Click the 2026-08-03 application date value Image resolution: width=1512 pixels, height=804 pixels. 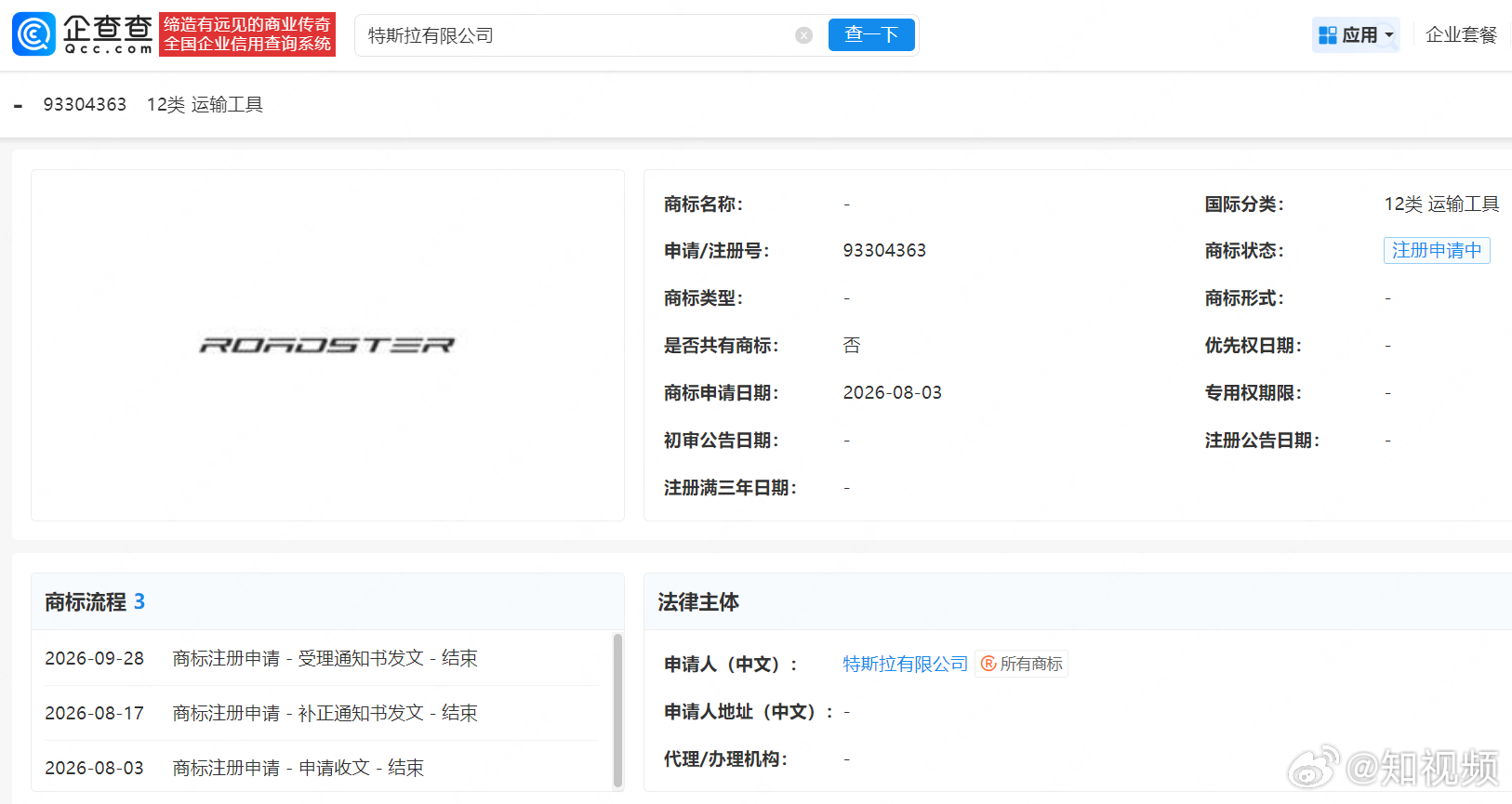(x=892, y=392)
